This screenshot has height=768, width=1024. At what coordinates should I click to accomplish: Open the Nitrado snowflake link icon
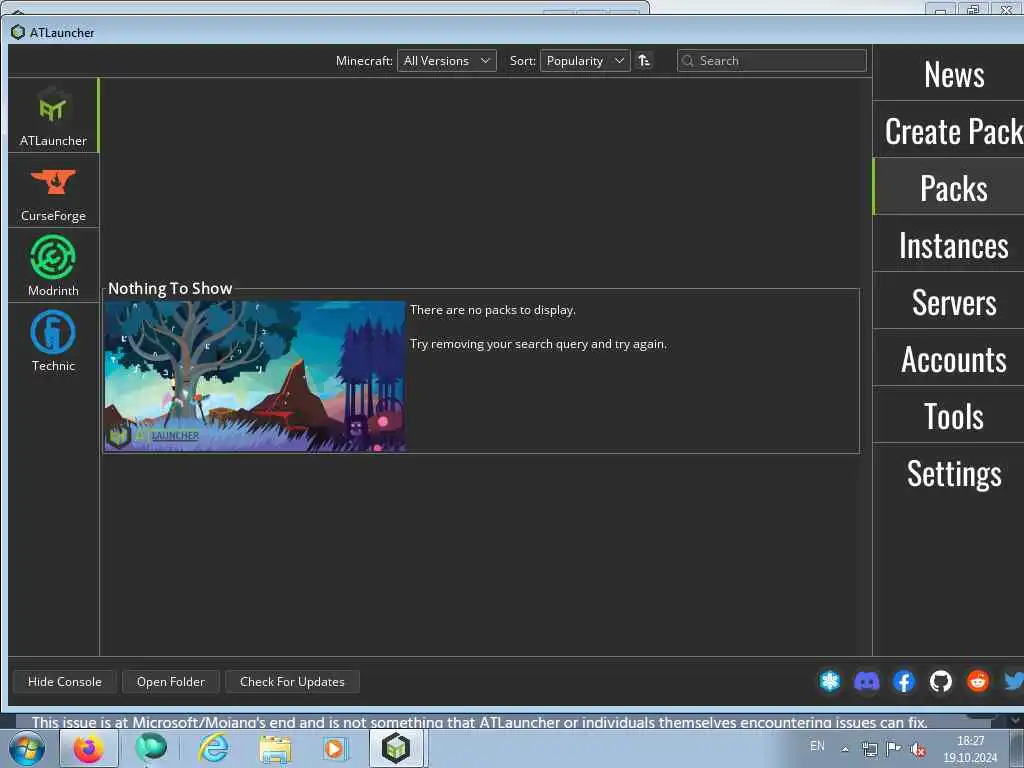point(830,681)
